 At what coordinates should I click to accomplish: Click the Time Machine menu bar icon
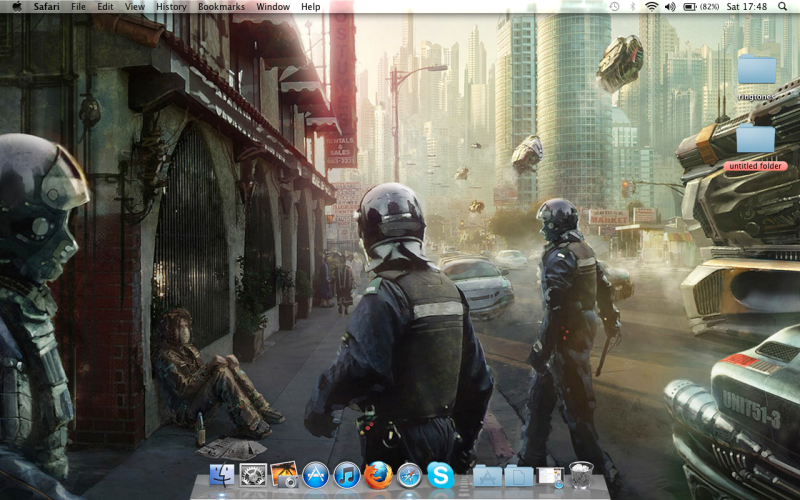pyautogui.click(x=614, y=7)
